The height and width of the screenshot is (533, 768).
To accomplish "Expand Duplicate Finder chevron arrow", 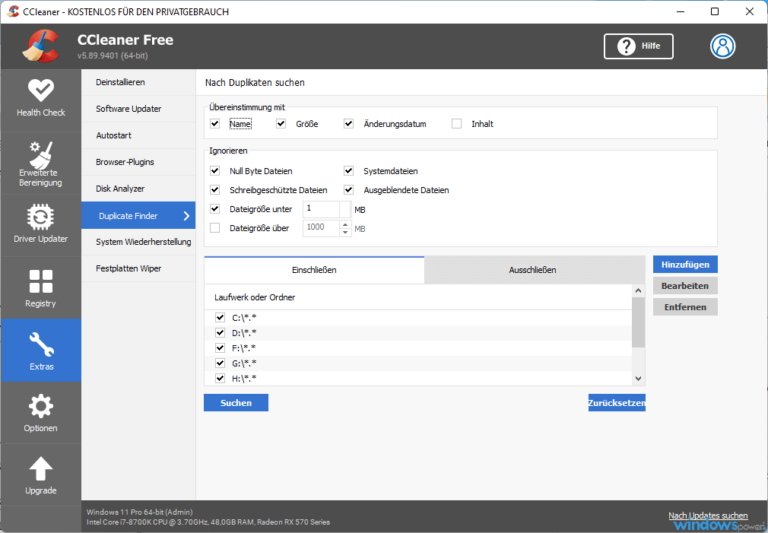I will click(x=187, y=215).
